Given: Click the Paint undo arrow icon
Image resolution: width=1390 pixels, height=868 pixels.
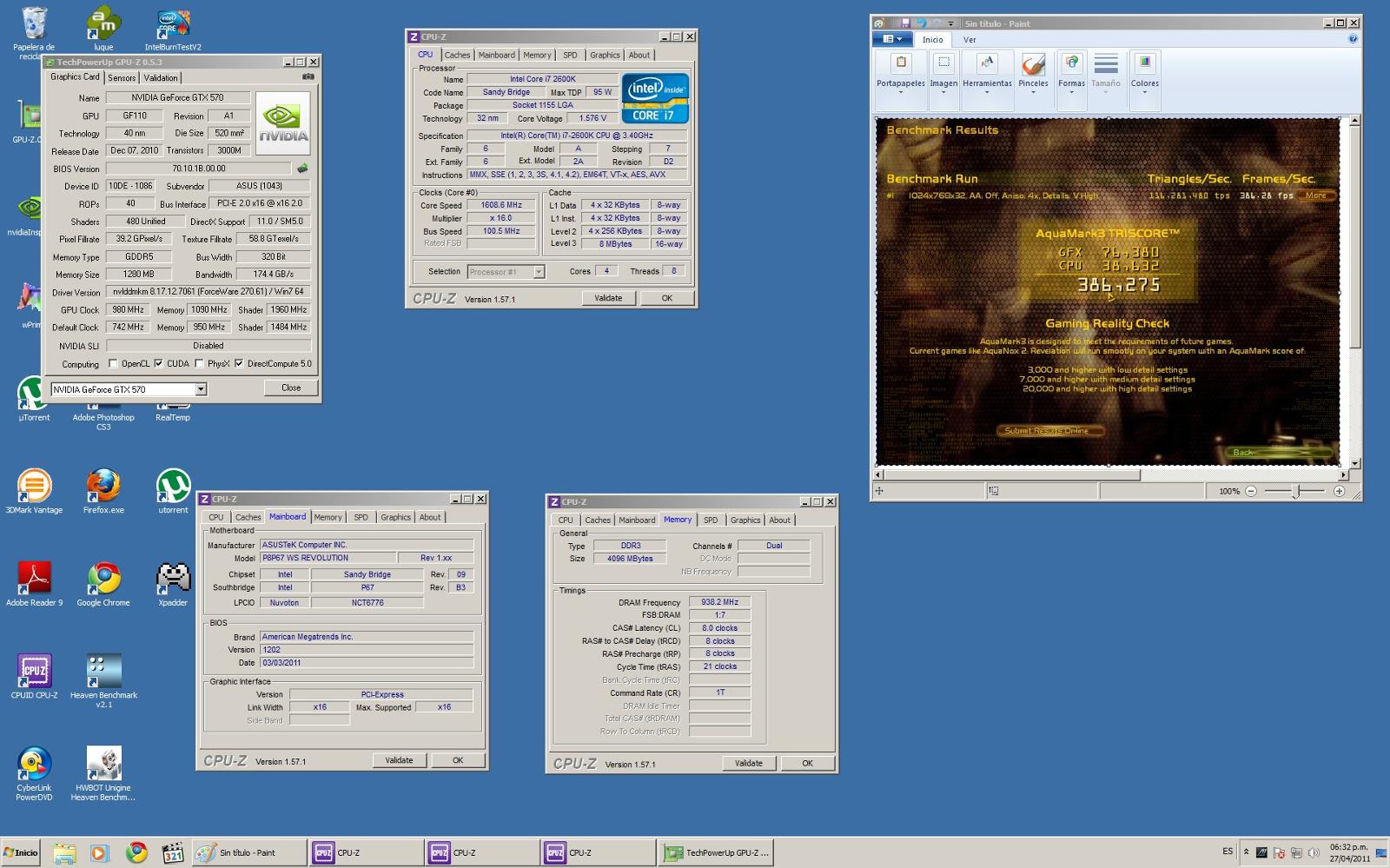Looking at the screenshot, I should 921,23.
